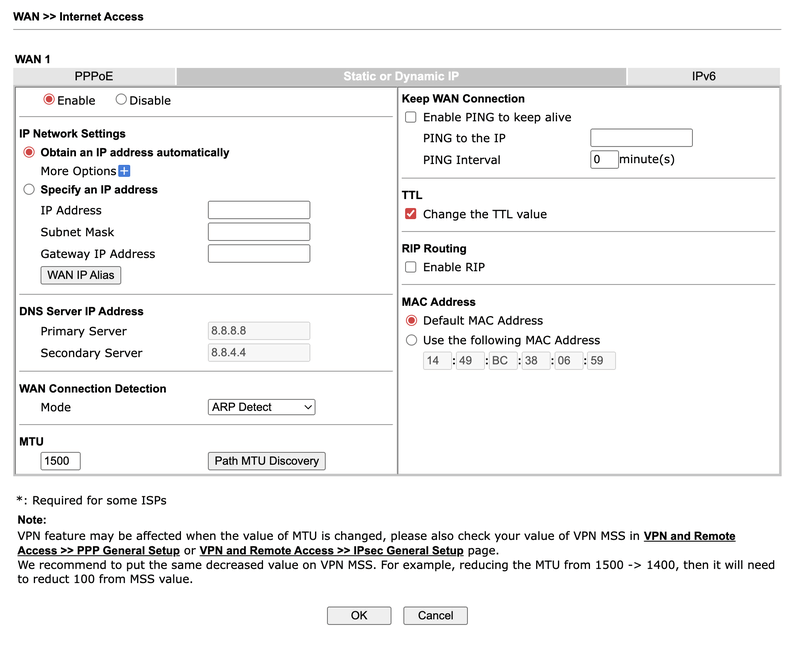Open the IPv6 tab
The width and height of the screenshot is (800, 645).
coord(703,76)
